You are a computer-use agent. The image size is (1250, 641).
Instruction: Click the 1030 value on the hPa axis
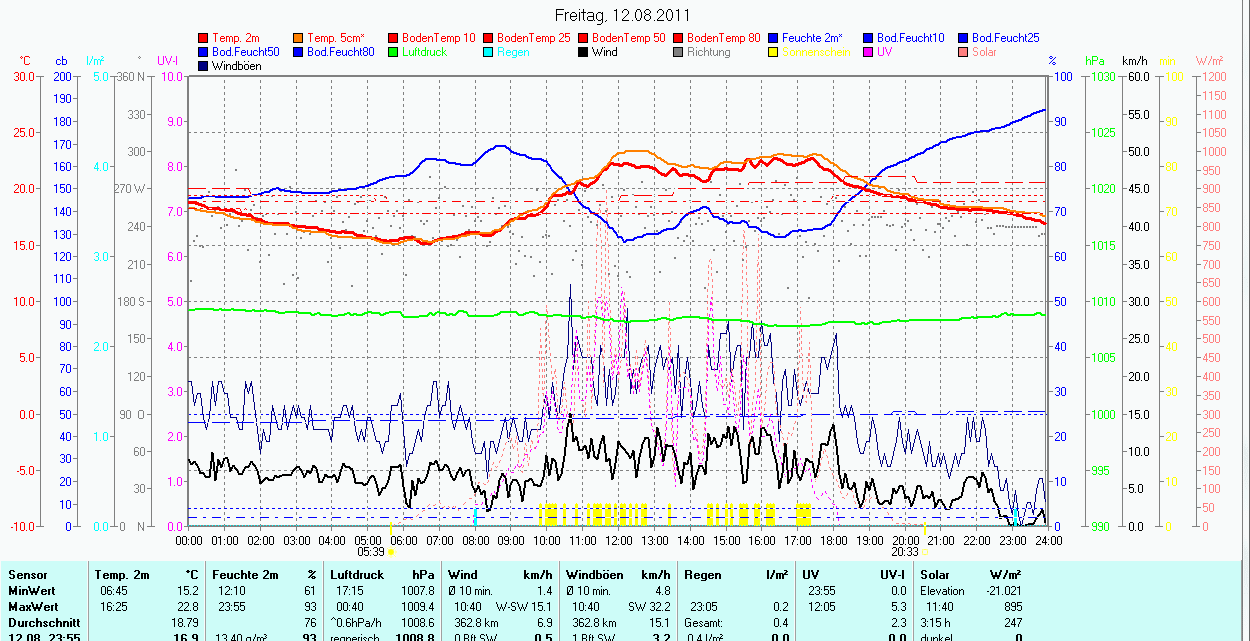tap(1102, 76)
